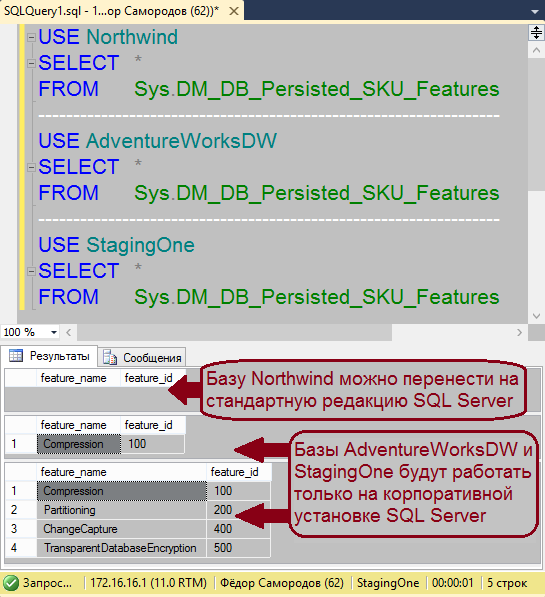Click the editor scroll up arrow

coord(536,50)
